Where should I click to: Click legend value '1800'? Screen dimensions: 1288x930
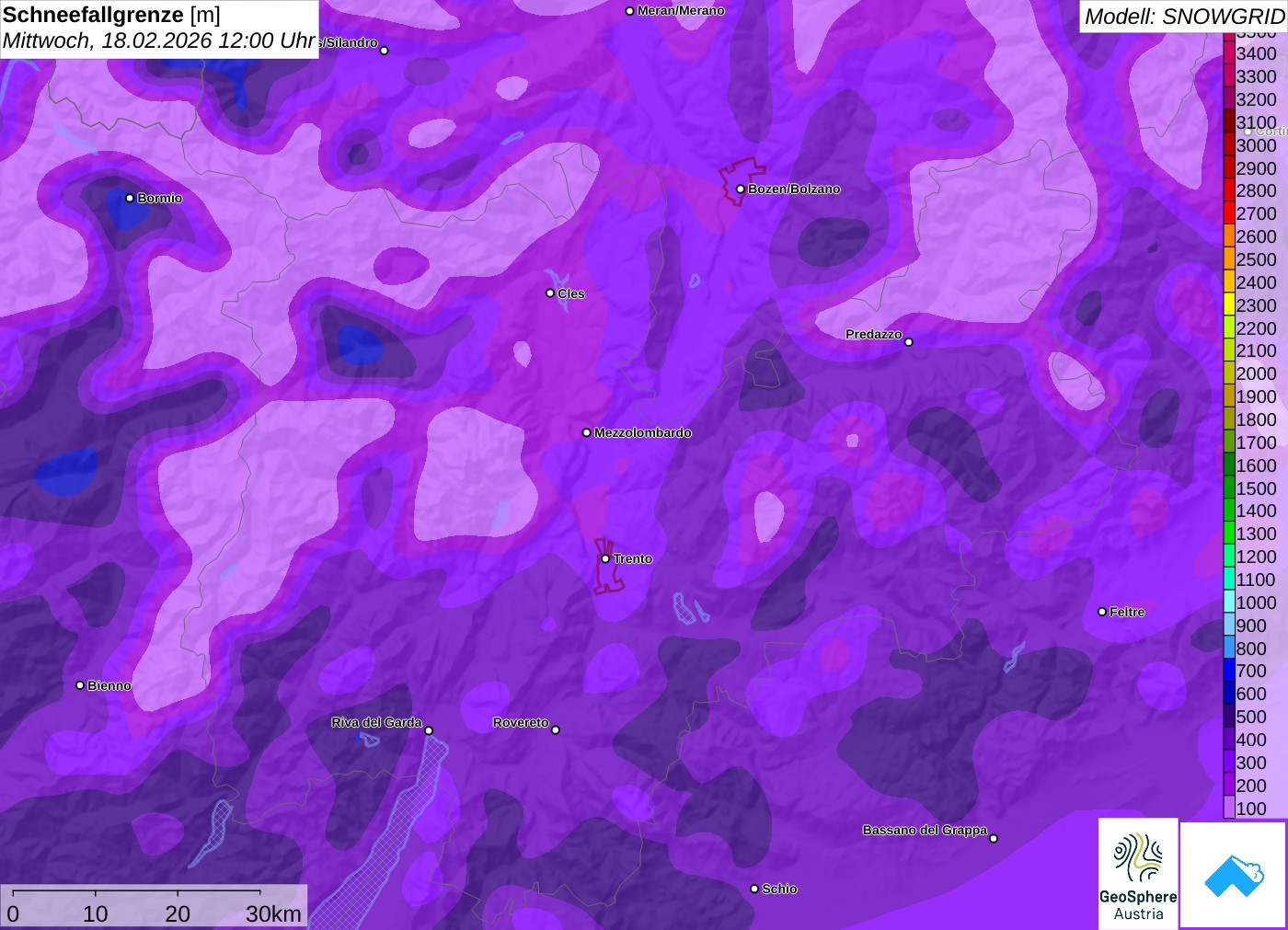pyautogui.click(x=1257, y=419)
